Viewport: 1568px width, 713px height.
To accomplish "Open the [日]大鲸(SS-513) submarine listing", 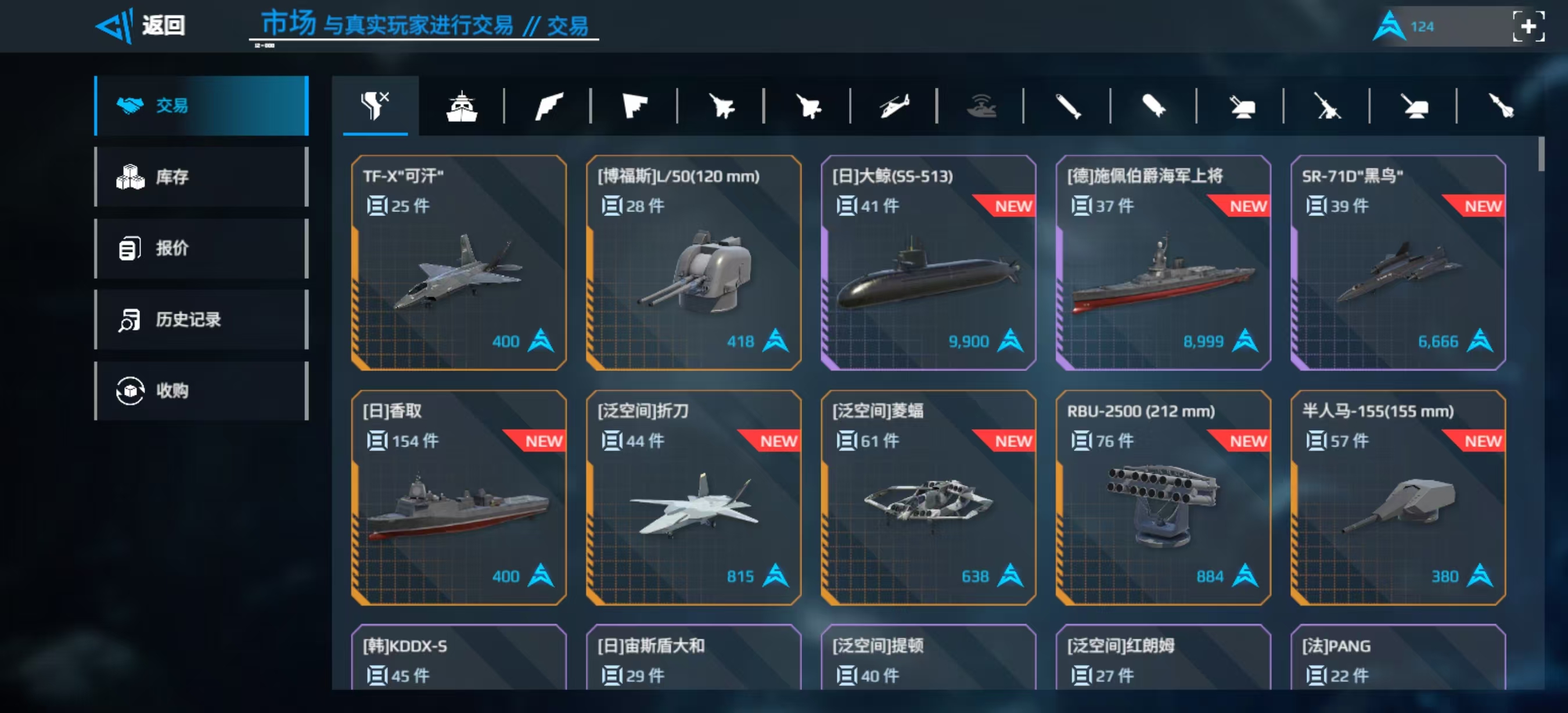I will coord(928,263).
